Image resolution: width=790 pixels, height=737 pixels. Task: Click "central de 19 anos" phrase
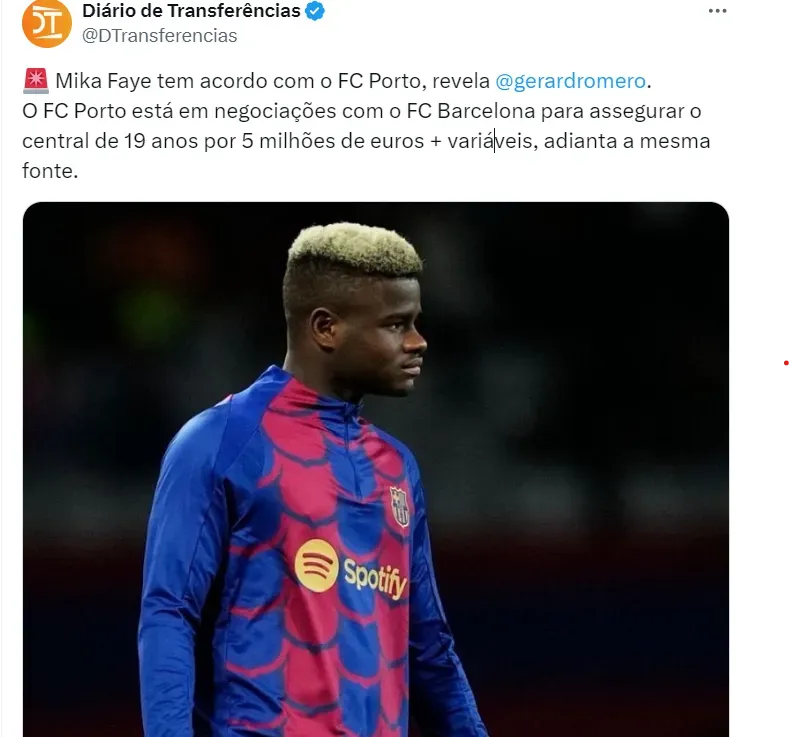tap(109, 141)
